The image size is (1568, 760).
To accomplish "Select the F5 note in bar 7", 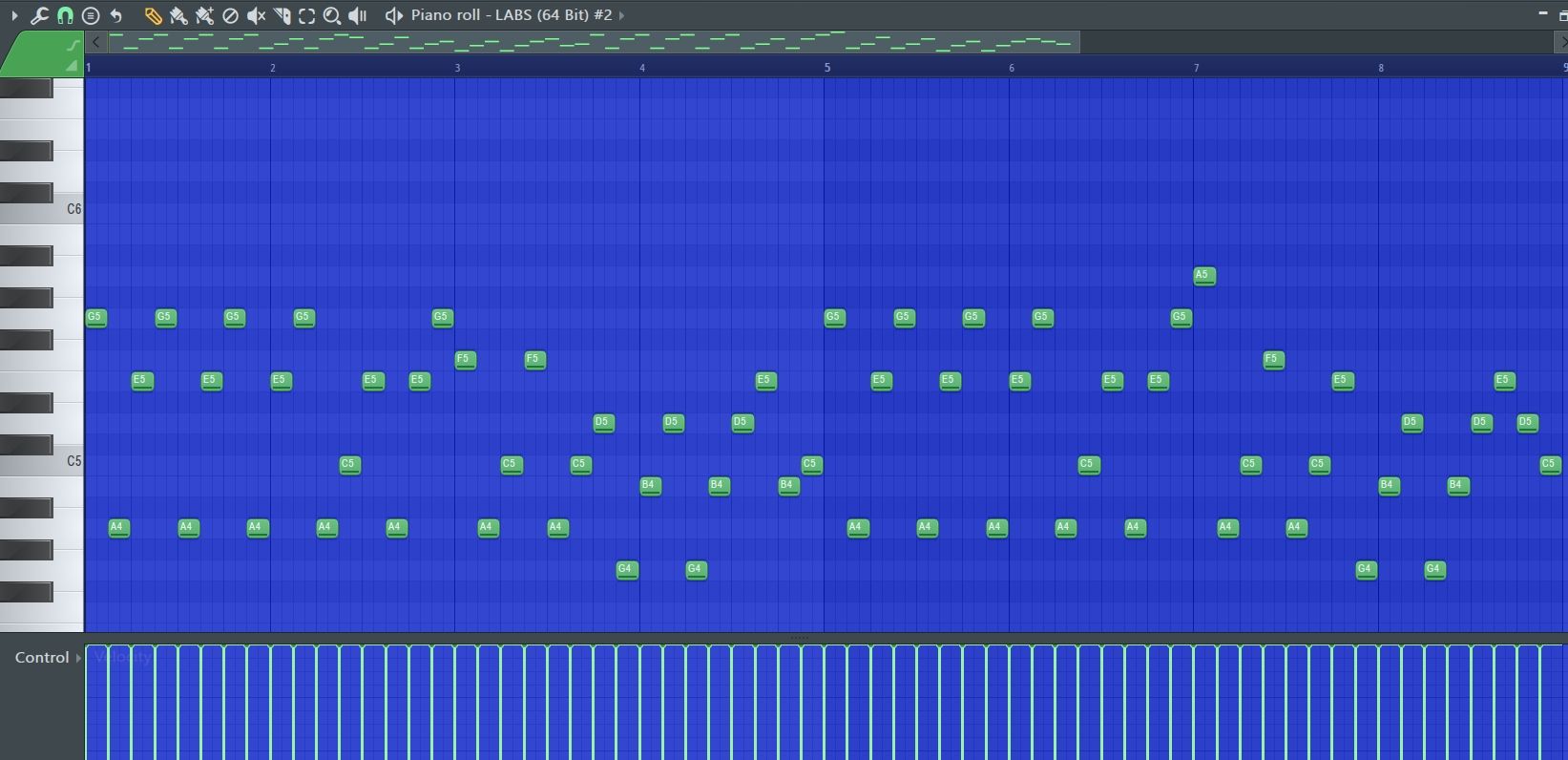I will click(1273, 360).
